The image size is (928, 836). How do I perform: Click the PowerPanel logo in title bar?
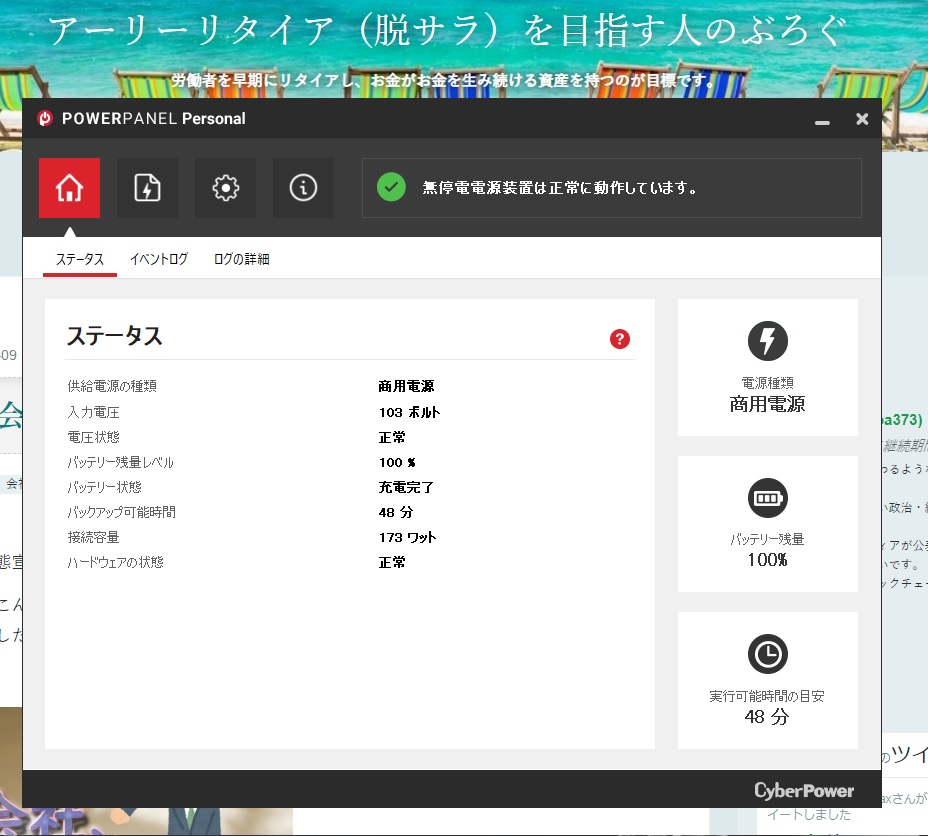click(45, 118)
